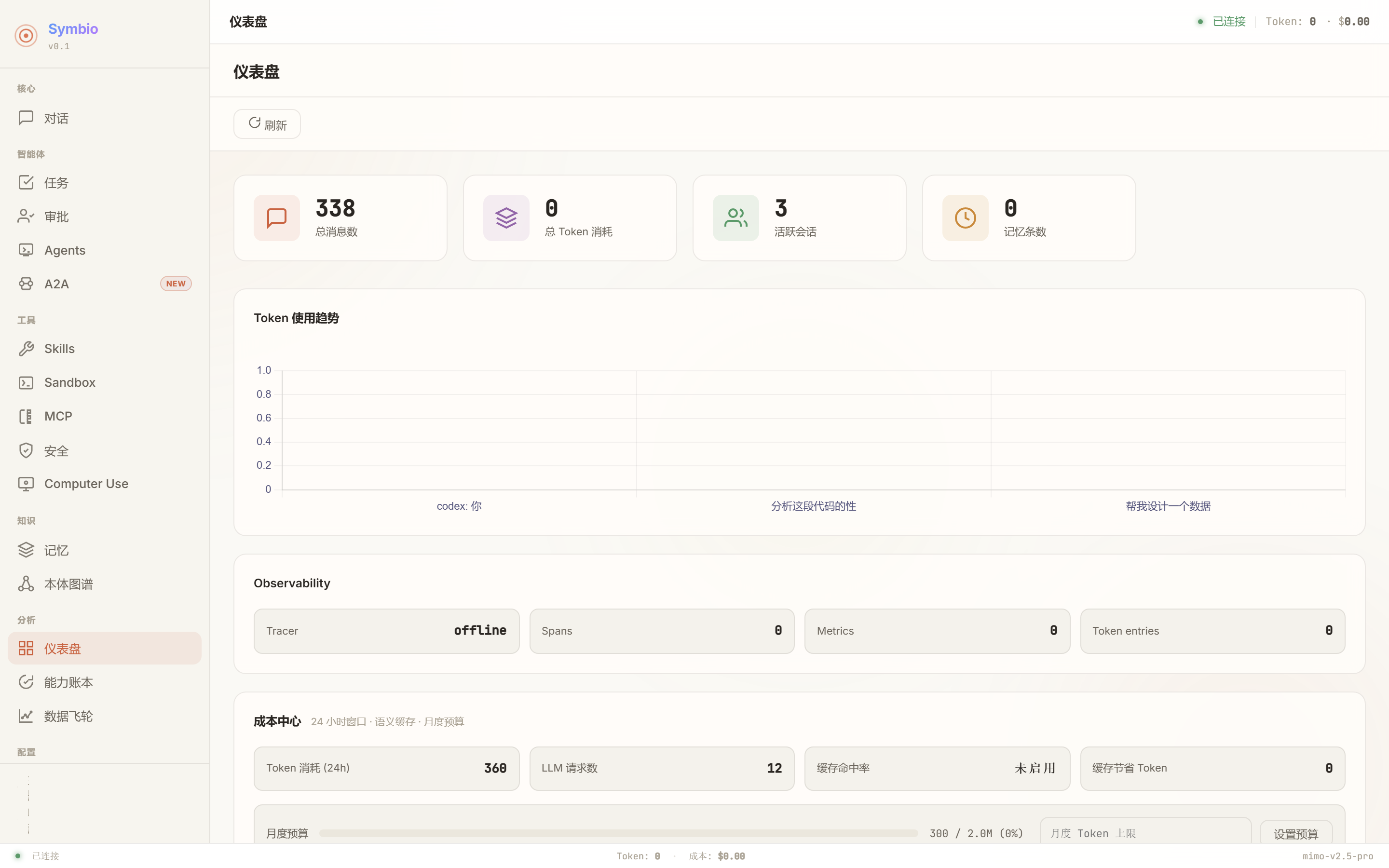The height and width of the screenshot is (868, 1389).
Task: Click the 已连接 status in header
Action: coord(1229,22)
